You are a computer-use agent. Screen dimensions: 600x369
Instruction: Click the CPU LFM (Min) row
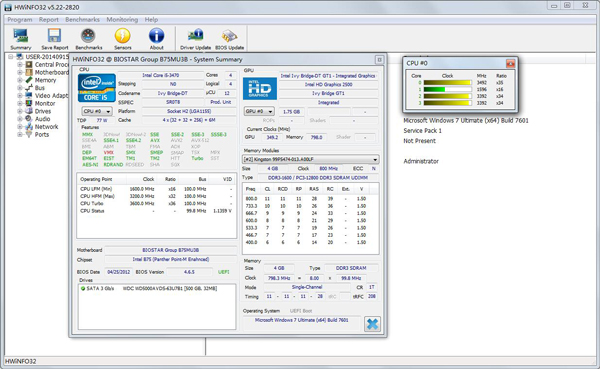(x=156, y=189)
